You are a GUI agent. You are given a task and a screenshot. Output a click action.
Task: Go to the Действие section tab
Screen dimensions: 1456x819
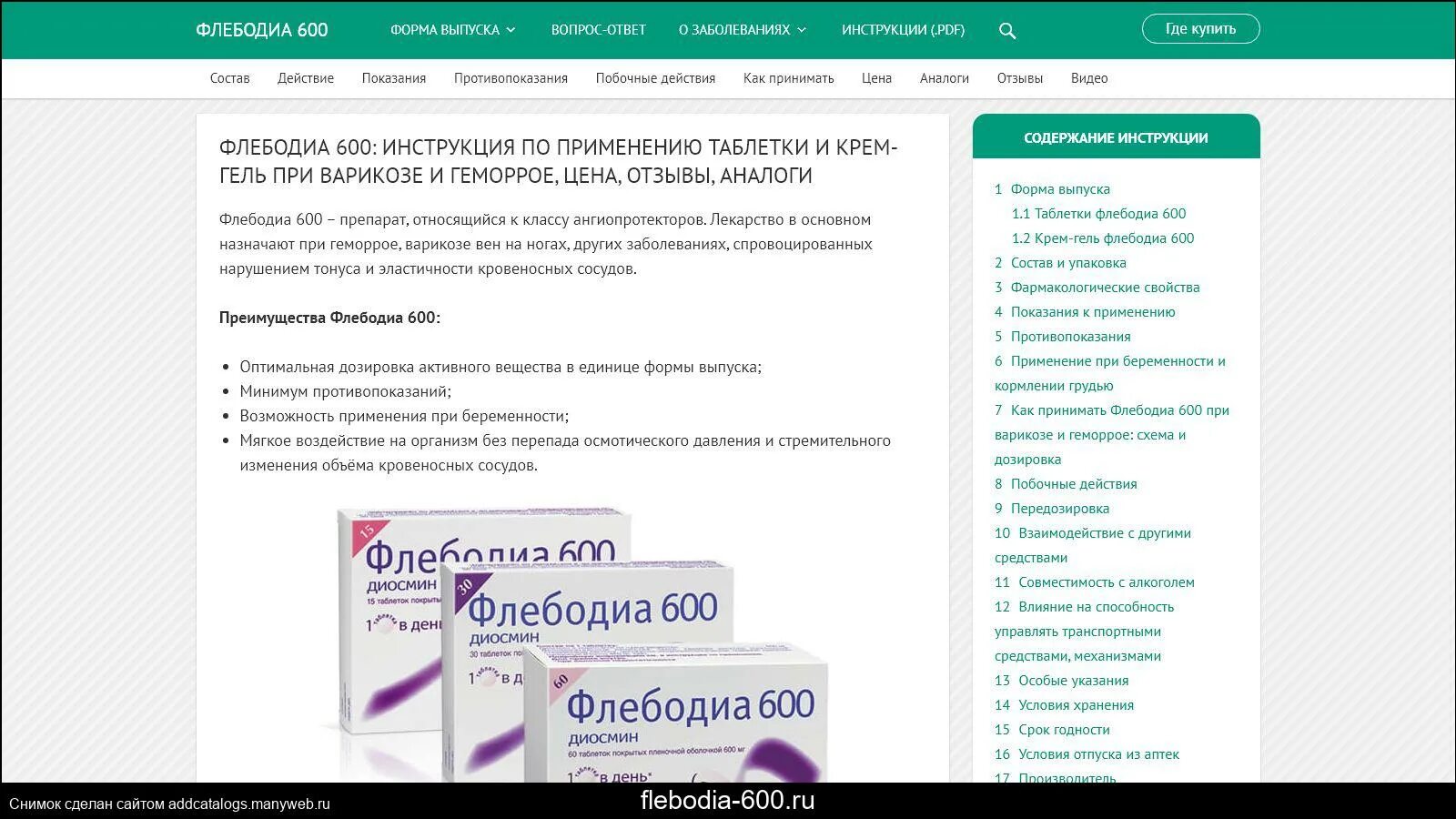pyautogui.click(x=306, y=78)
